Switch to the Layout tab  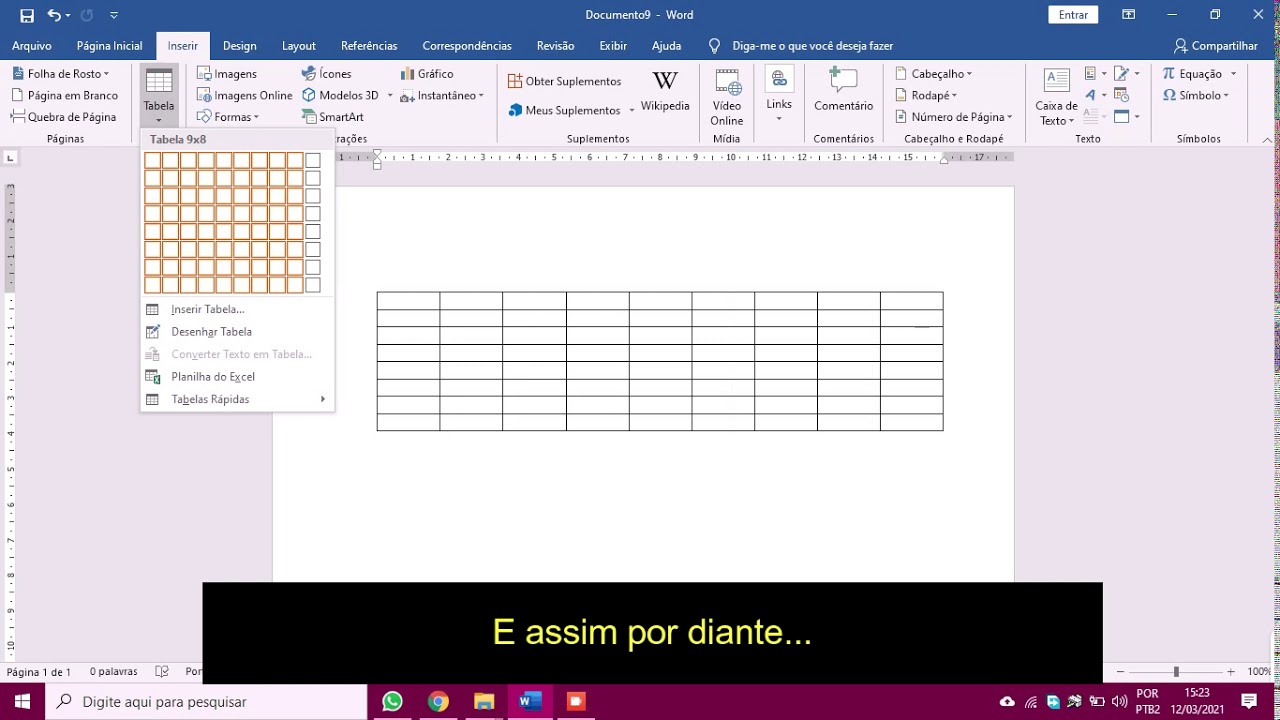click(299, 46)
